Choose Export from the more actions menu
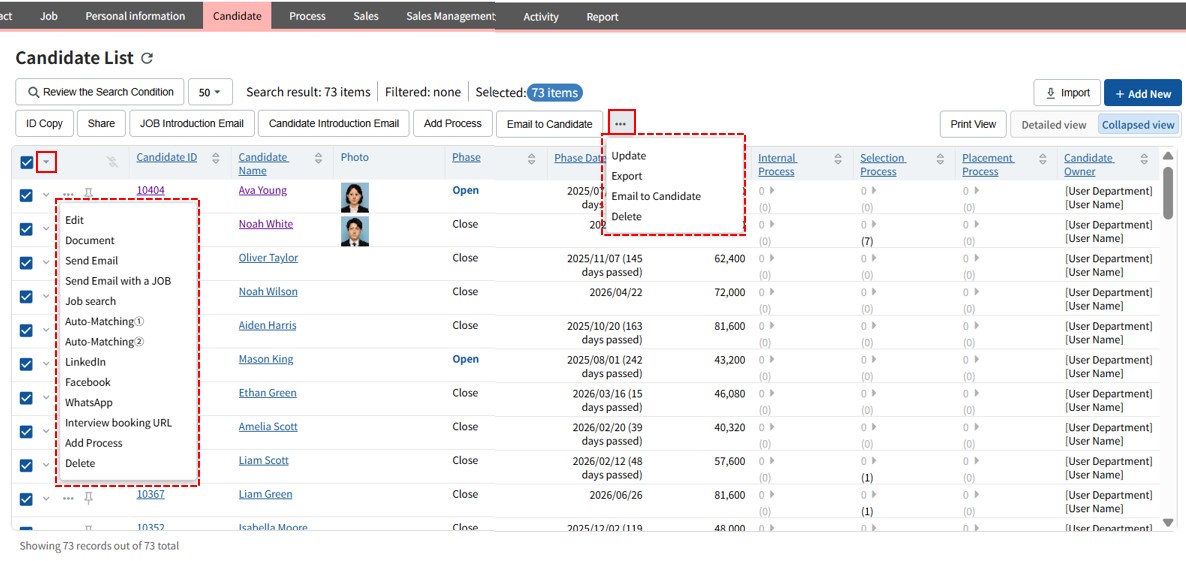This screenshot has height=561, width=1186. [x=627, y=176]
